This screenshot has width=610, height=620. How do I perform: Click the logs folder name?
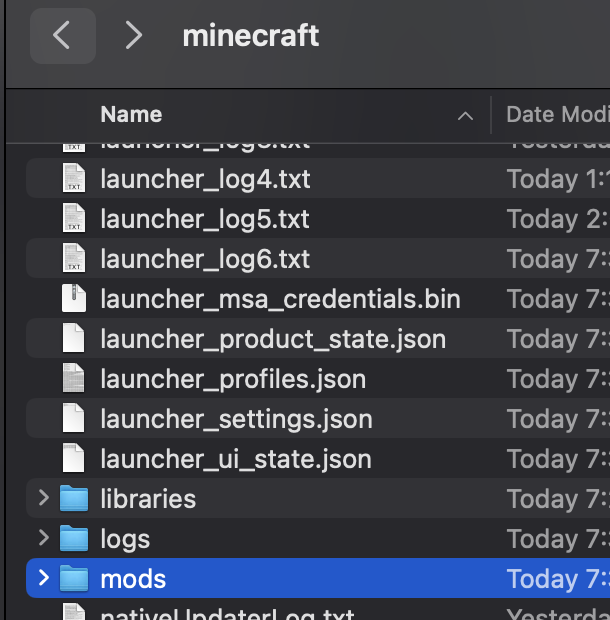[x=125, y=540]
